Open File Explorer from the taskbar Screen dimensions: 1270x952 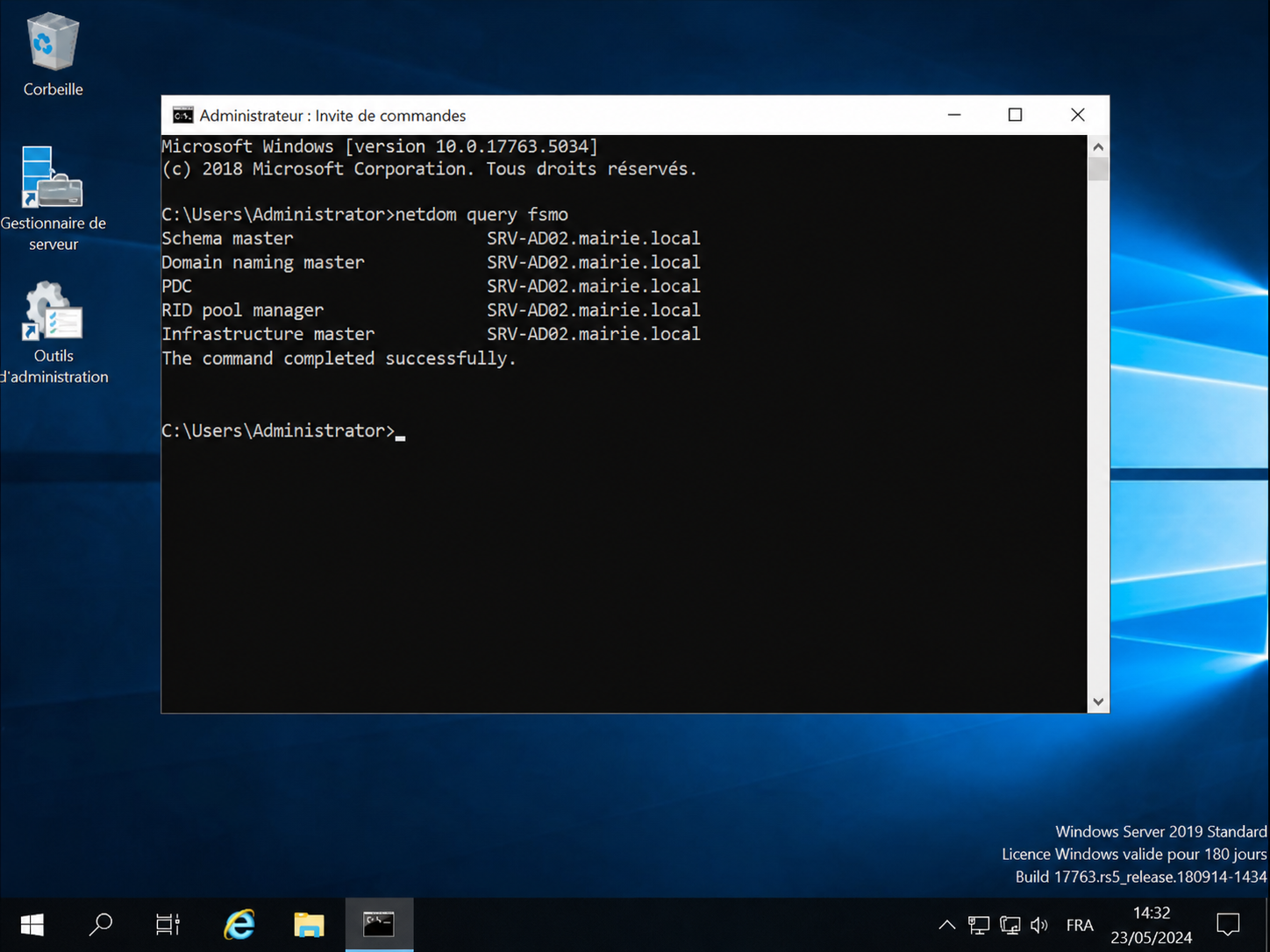pyautogui.click(x=309, y=925)
